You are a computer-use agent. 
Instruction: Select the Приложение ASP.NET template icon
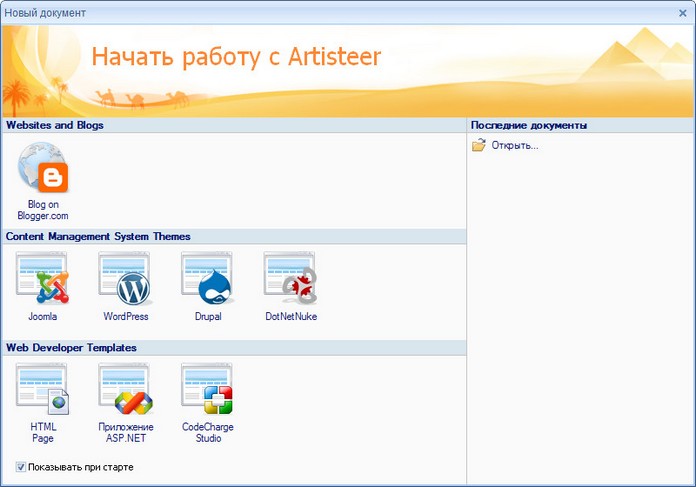point(125,391)
